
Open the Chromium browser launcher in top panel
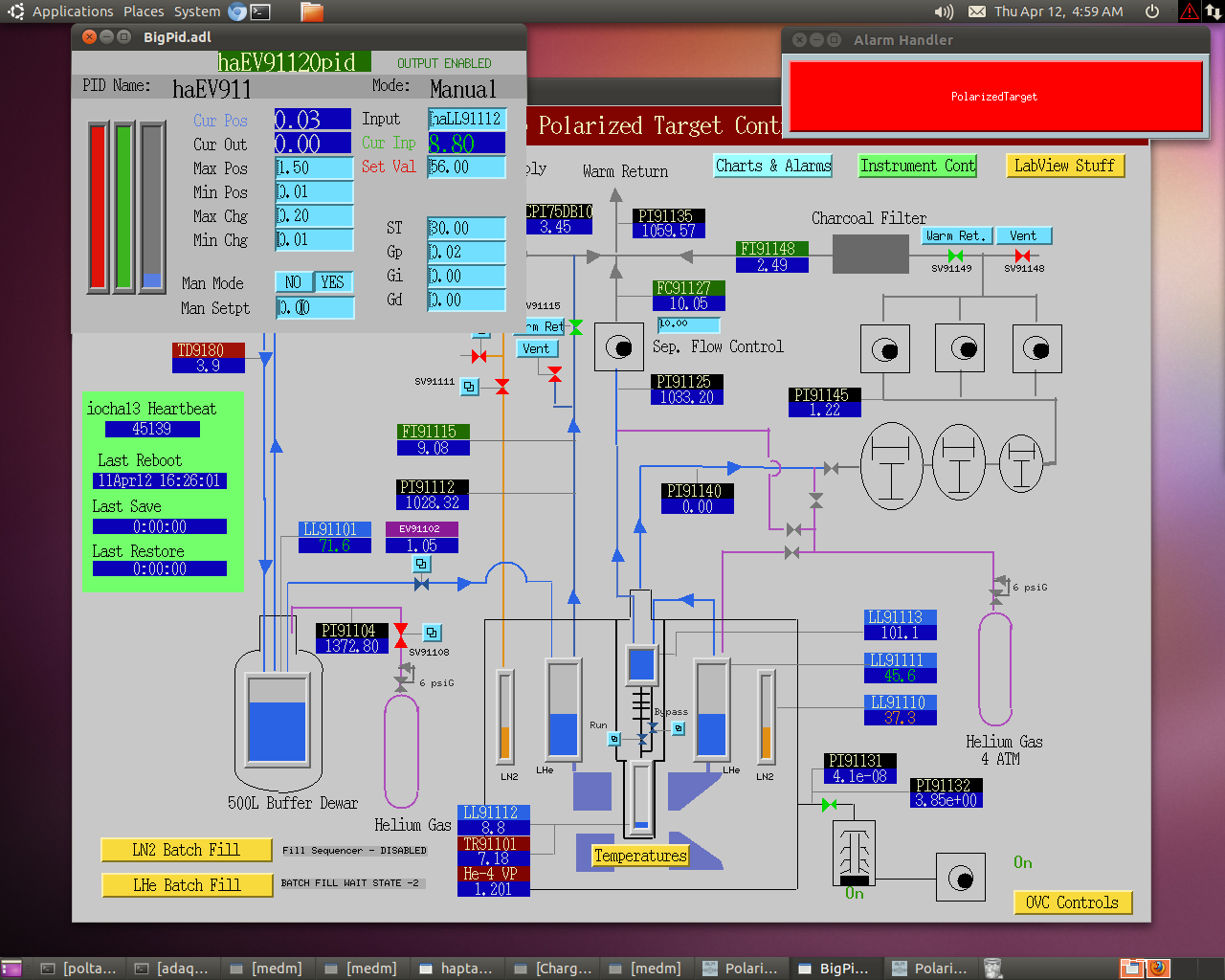[x=237, y=11]
